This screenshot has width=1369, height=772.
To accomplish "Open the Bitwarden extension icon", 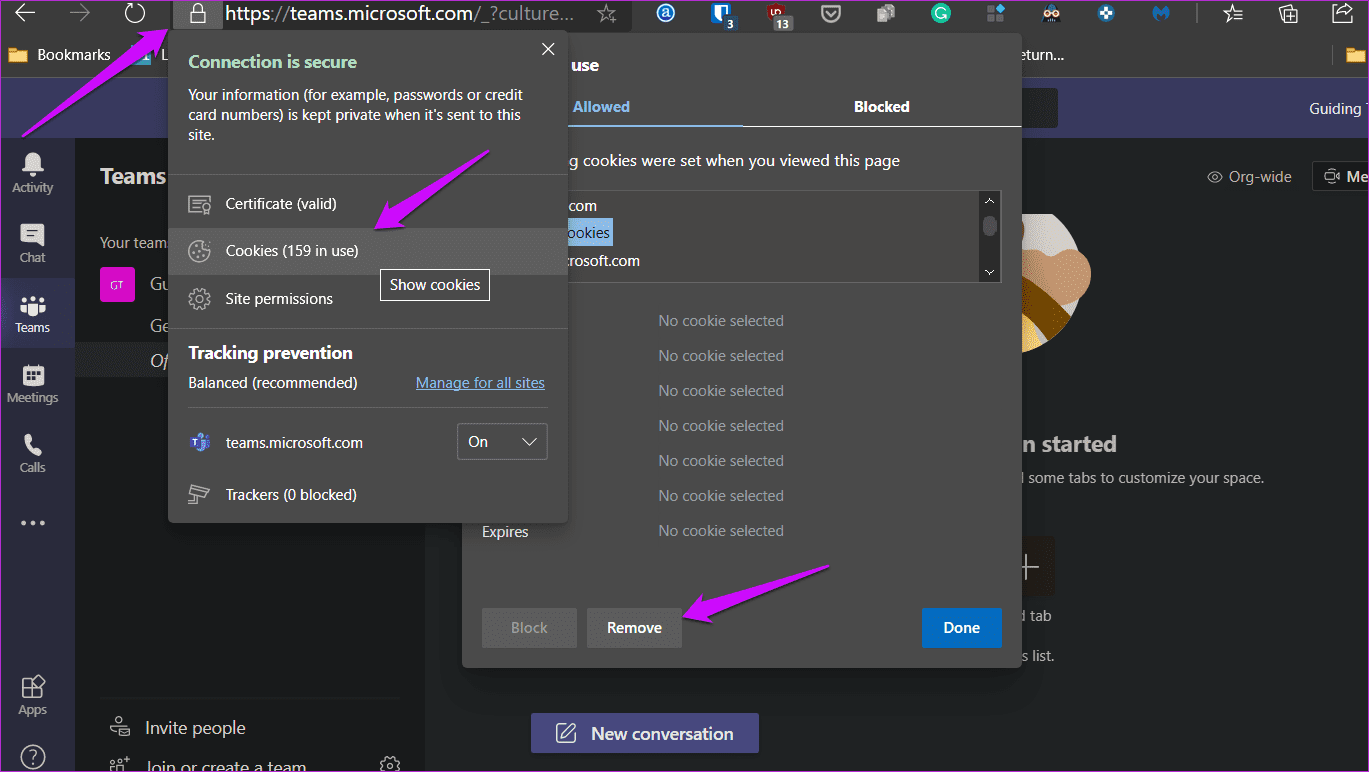I will coord(722,14).
